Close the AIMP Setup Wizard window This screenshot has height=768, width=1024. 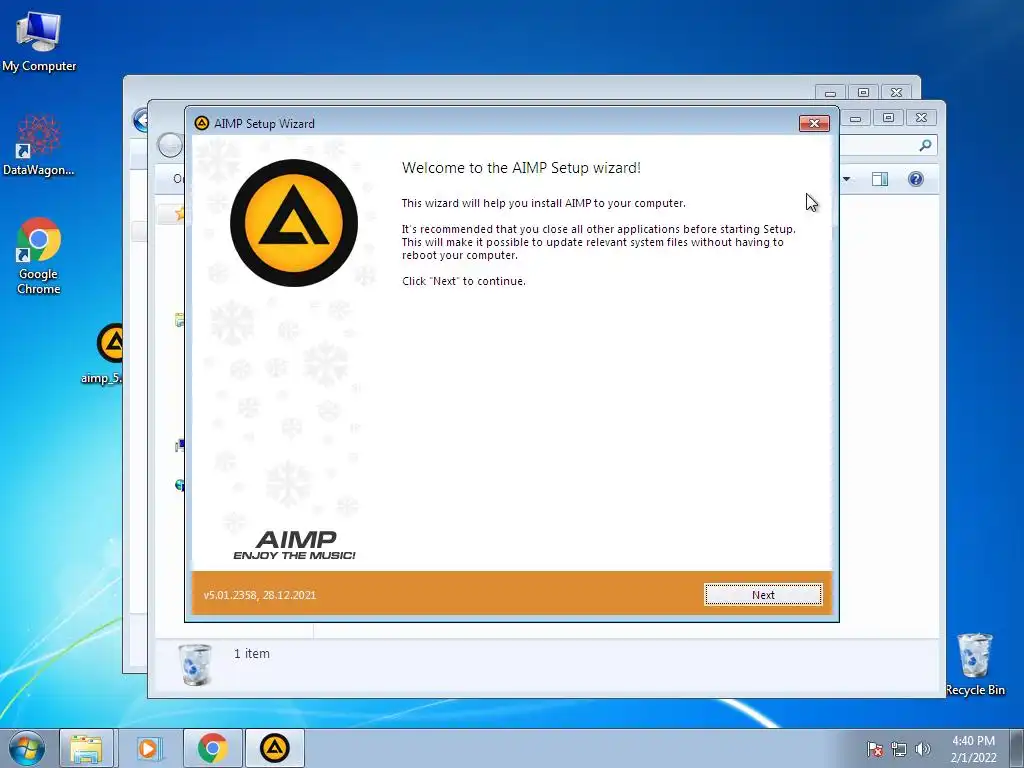[x=814, y=123]
